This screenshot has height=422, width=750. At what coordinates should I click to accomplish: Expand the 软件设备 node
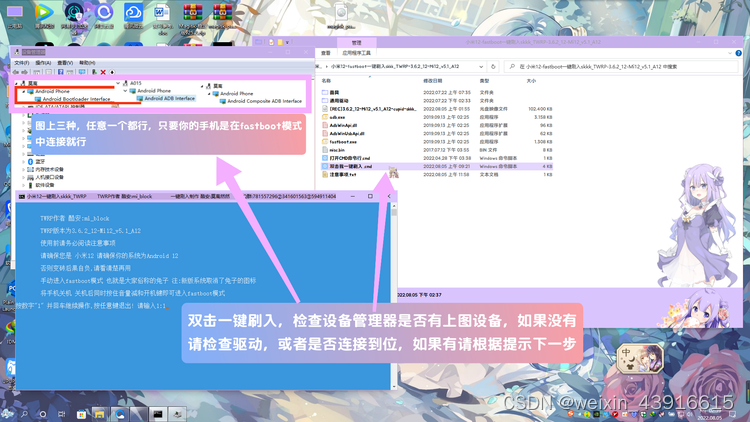pyautogui.click(x=23, y=185)
